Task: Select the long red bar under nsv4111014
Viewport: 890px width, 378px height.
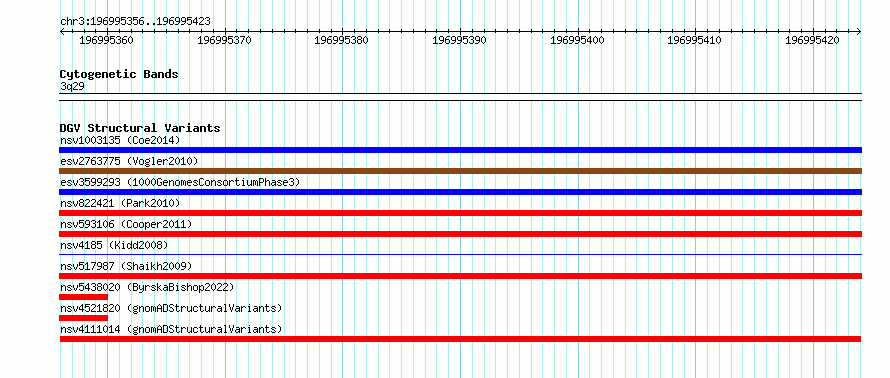Action: tap(460, 339)
